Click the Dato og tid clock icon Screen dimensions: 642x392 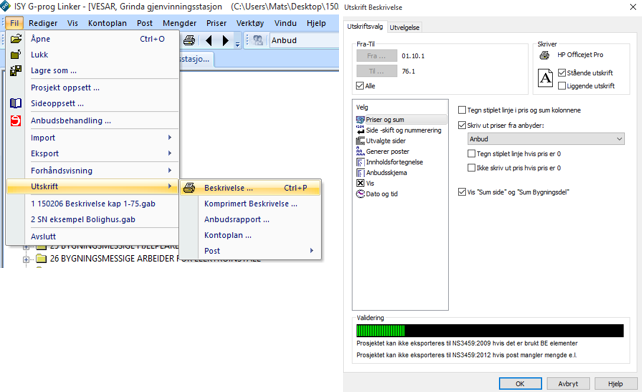(x=360, y=194)
